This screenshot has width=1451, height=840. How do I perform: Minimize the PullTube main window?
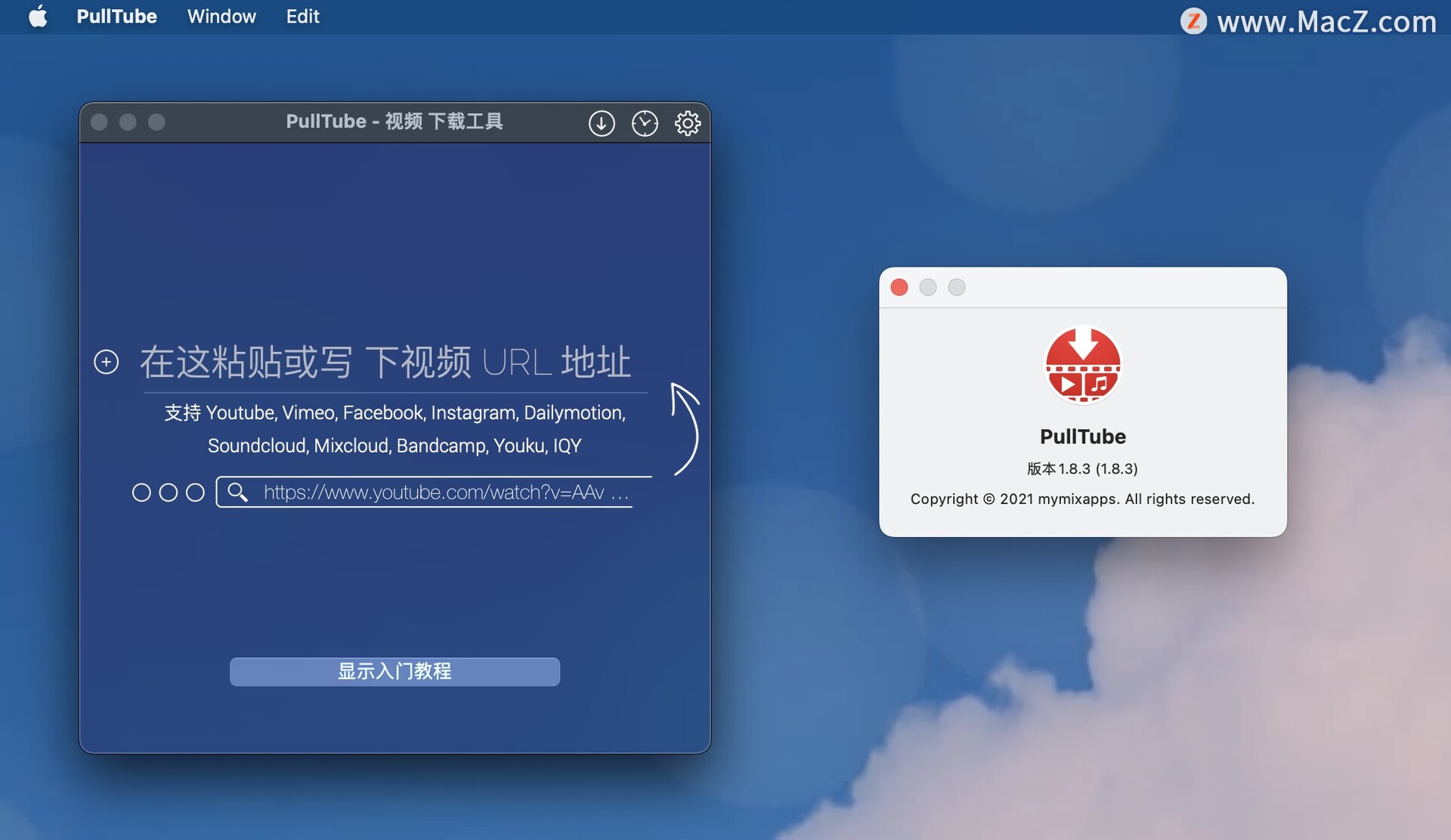[x=128, y=122]
